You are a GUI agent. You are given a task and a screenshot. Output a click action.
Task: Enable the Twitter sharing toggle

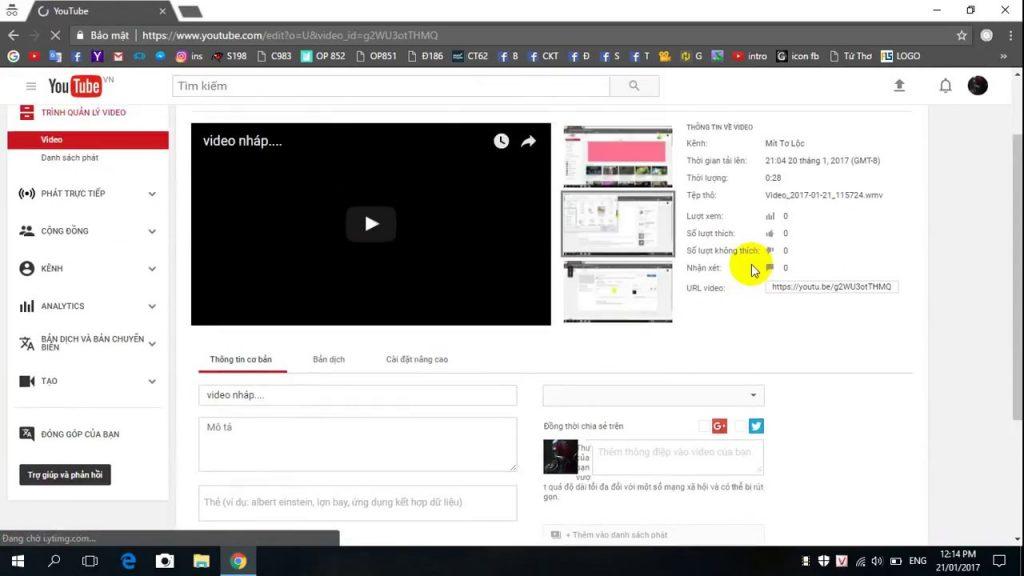(x=756, y=426)
